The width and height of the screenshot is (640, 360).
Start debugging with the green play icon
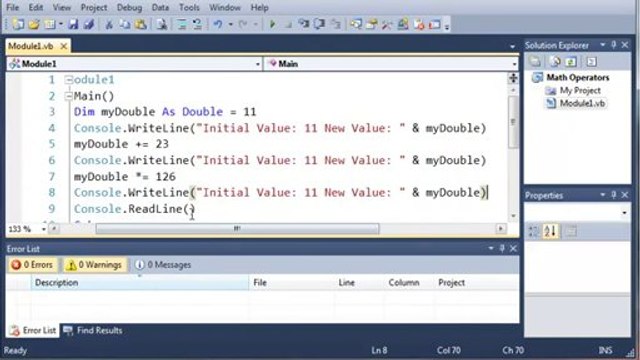pos(272,24)
